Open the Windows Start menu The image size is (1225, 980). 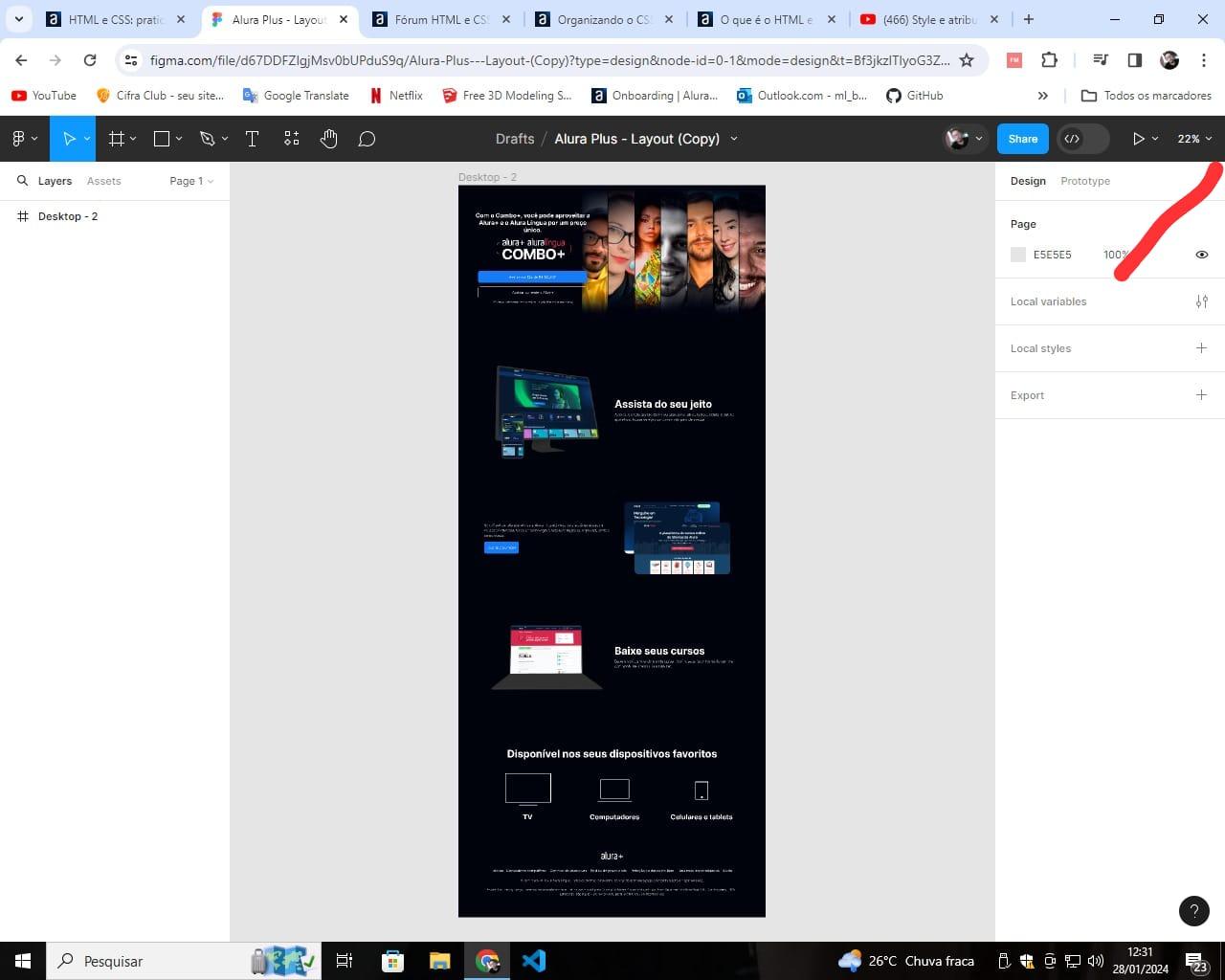(x=23, y=961)
